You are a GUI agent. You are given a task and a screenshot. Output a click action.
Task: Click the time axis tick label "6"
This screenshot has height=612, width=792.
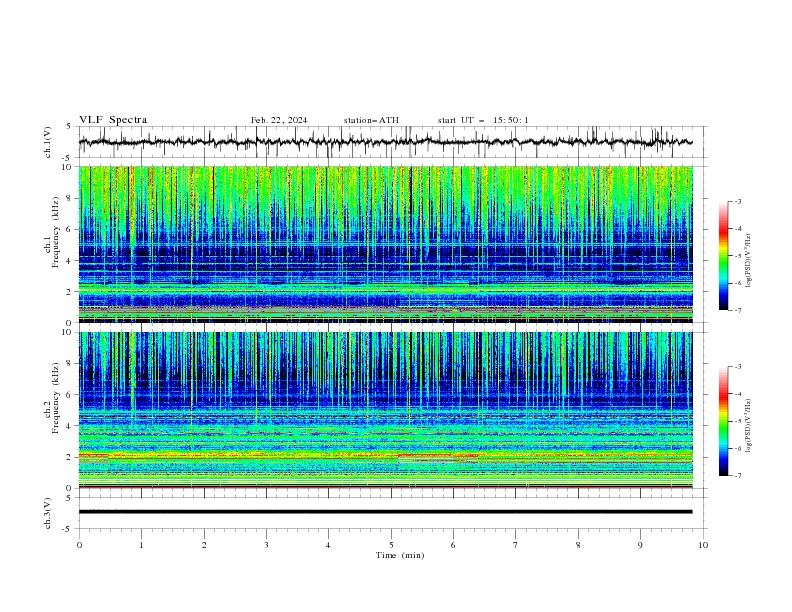[x=453, y=545]
